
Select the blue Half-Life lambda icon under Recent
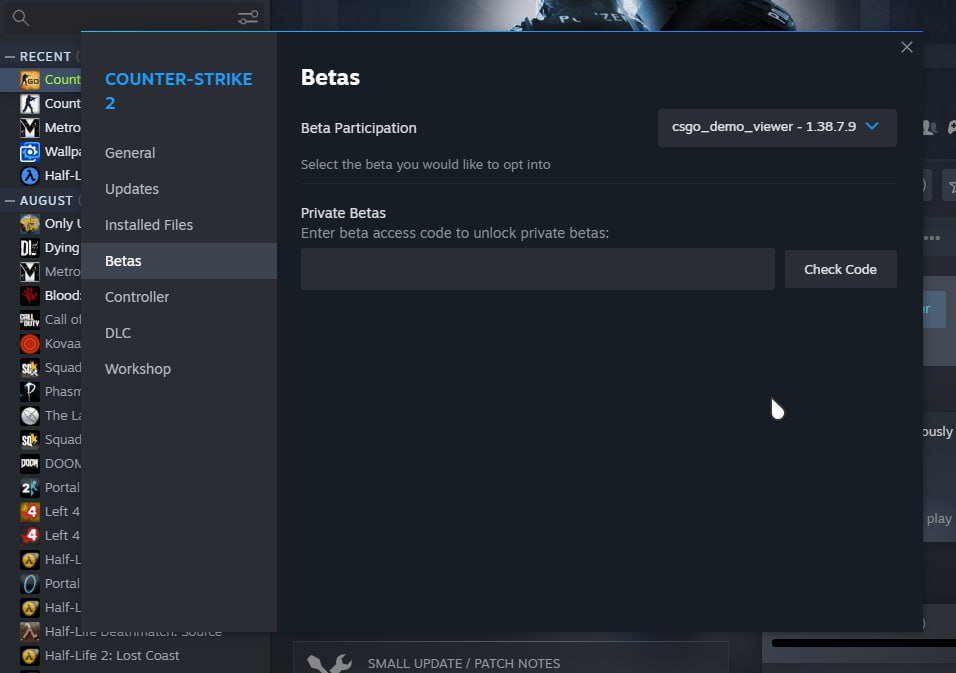pyautogui.click(x=29, y=176)
